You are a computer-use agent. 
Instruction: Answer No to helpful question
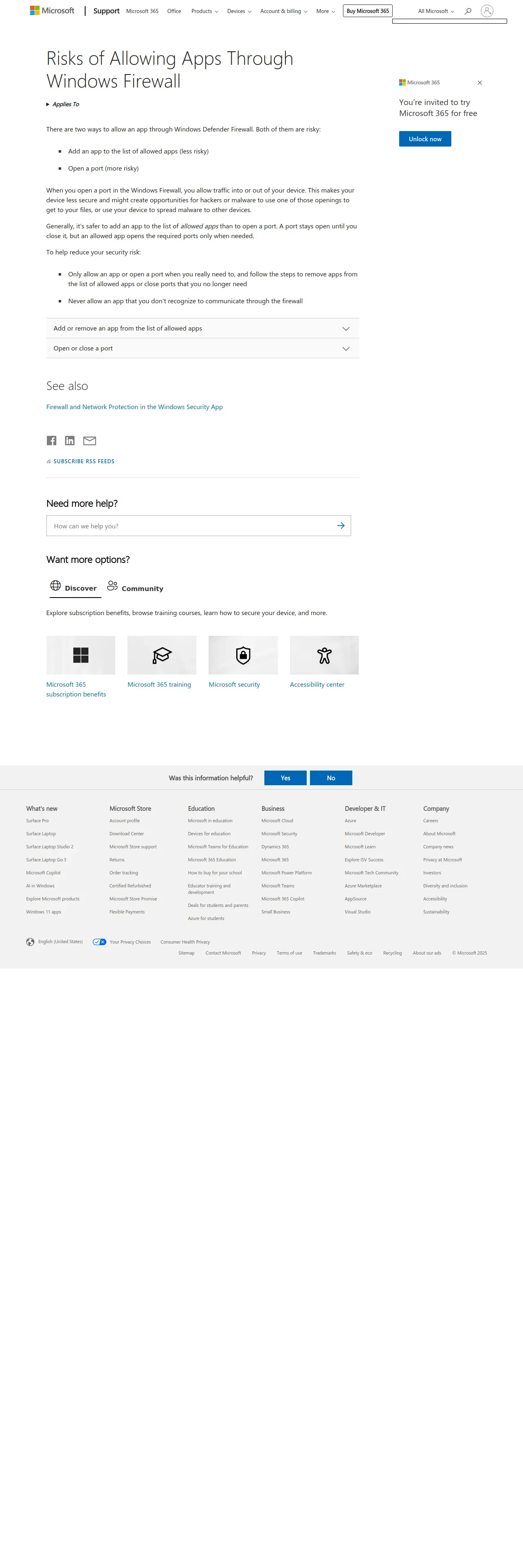click(x=331, y=778)
